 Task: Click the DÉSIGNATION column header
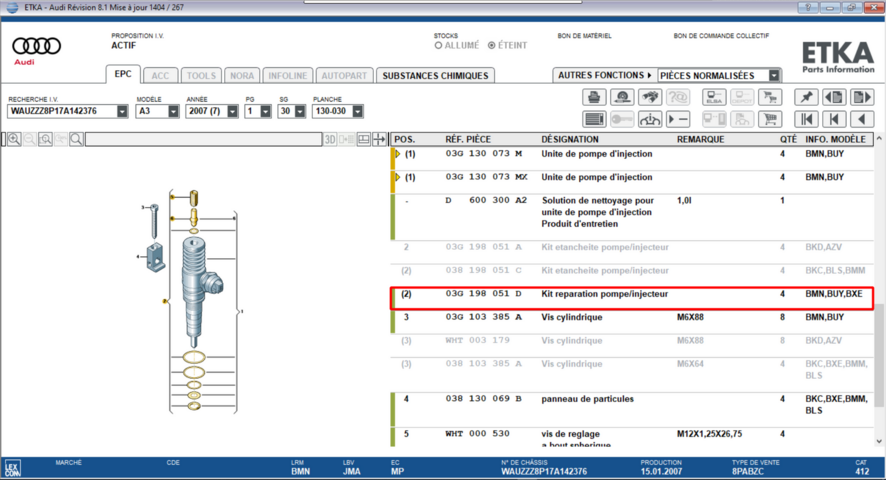click(570, 139)
